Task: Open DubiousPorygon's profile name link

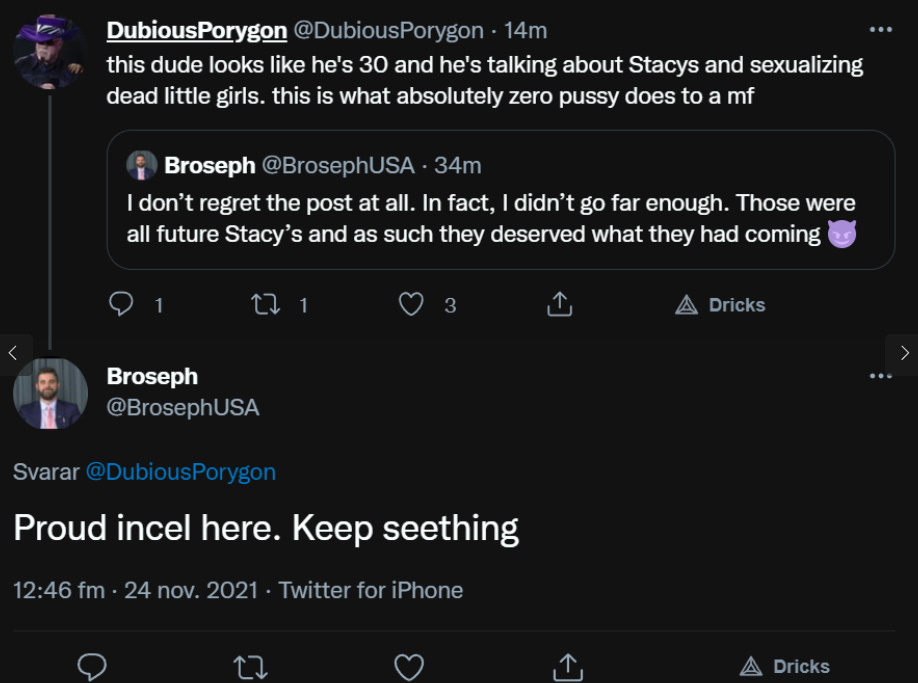Action: click(195, 31)
